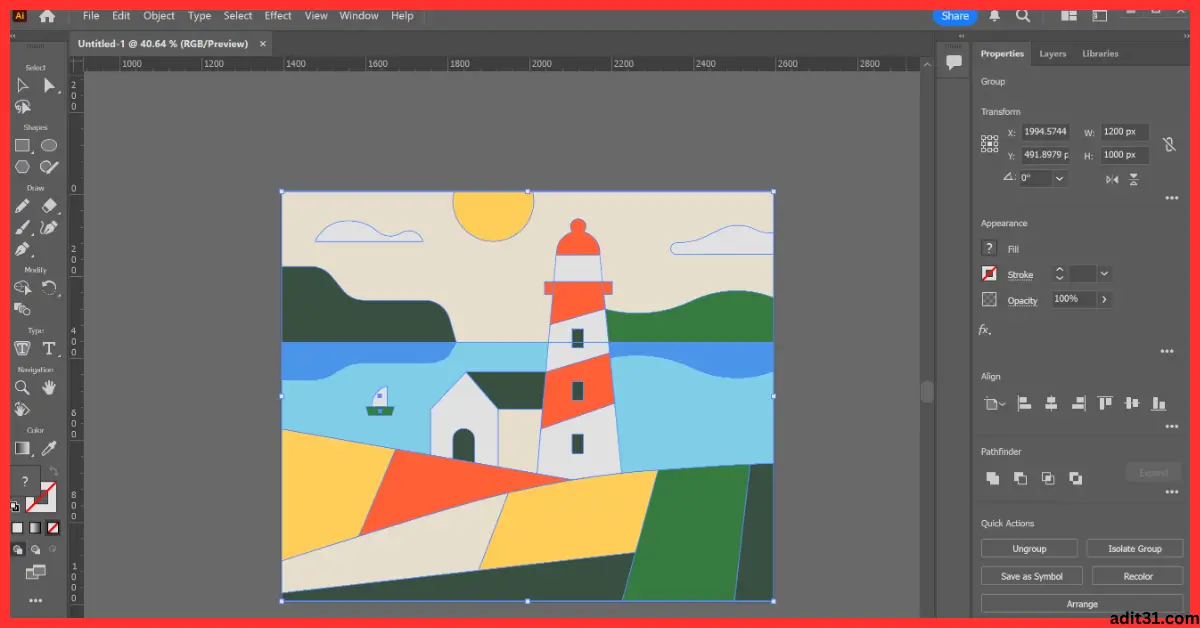
Task: Open the stroke weight unit dropdown
Action: point(1103,275)
